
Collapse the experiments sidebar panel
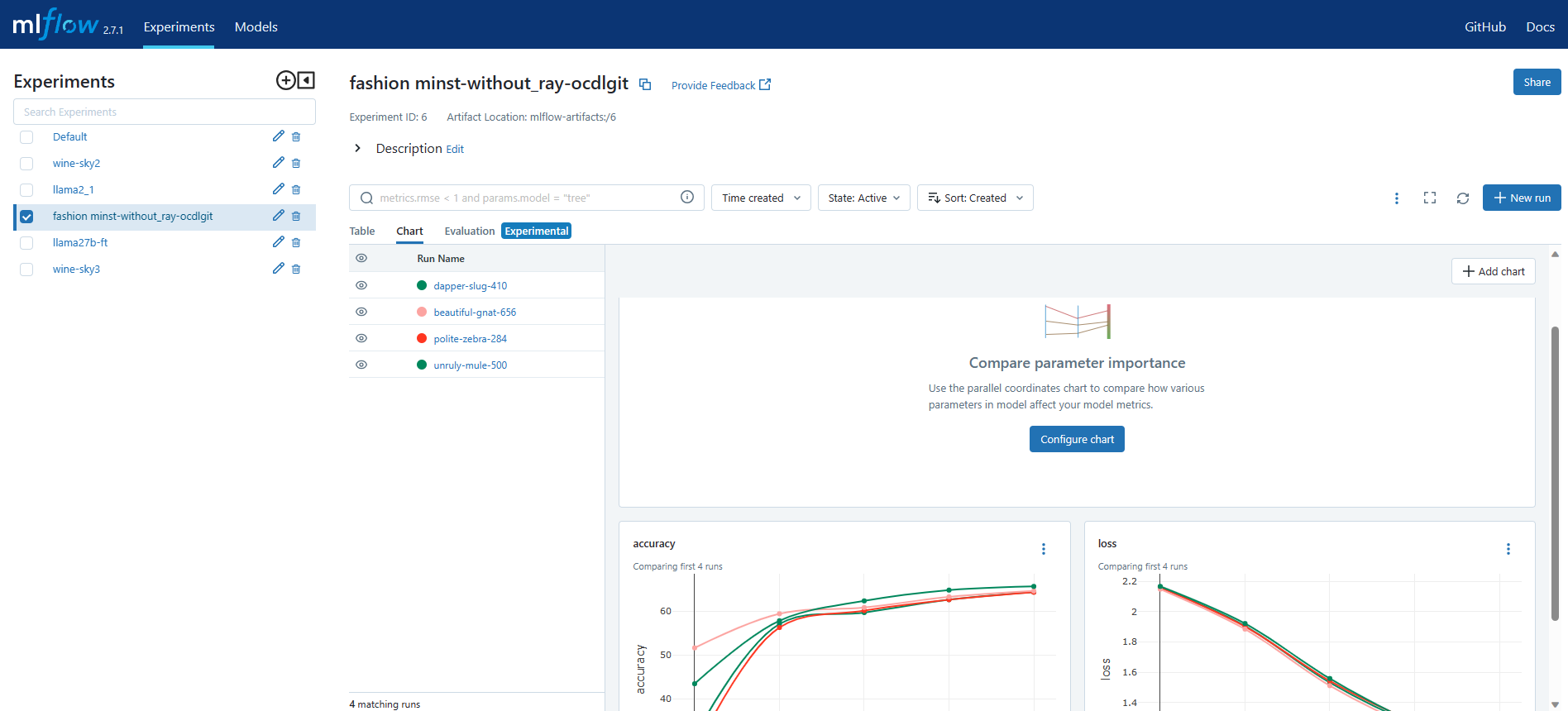[307, 80]
